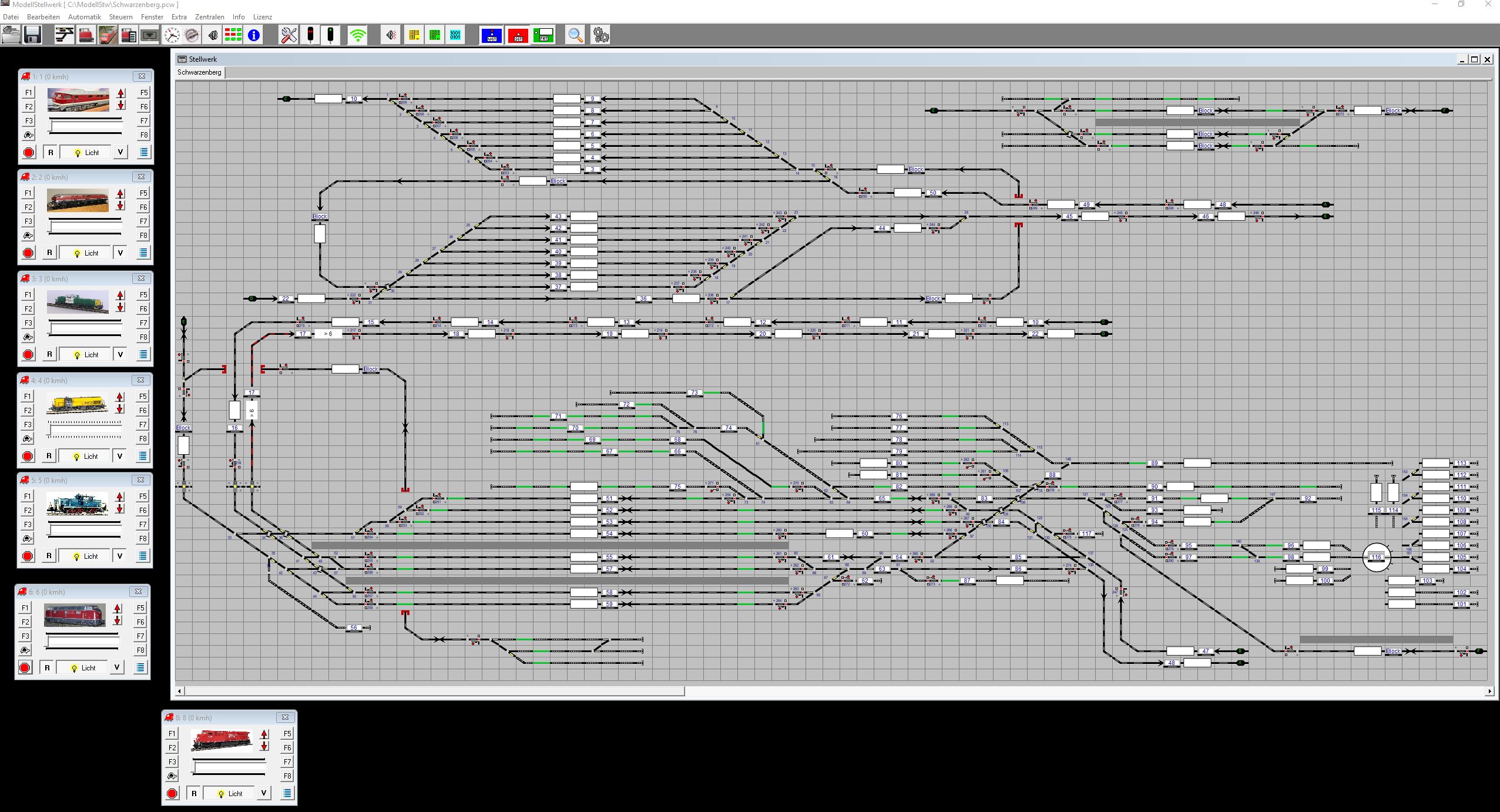Viewport: 1500px width, 812px height.
Task: Click the train photo toolbar icon
Action: pyautogui.click(x=108, y=35)
